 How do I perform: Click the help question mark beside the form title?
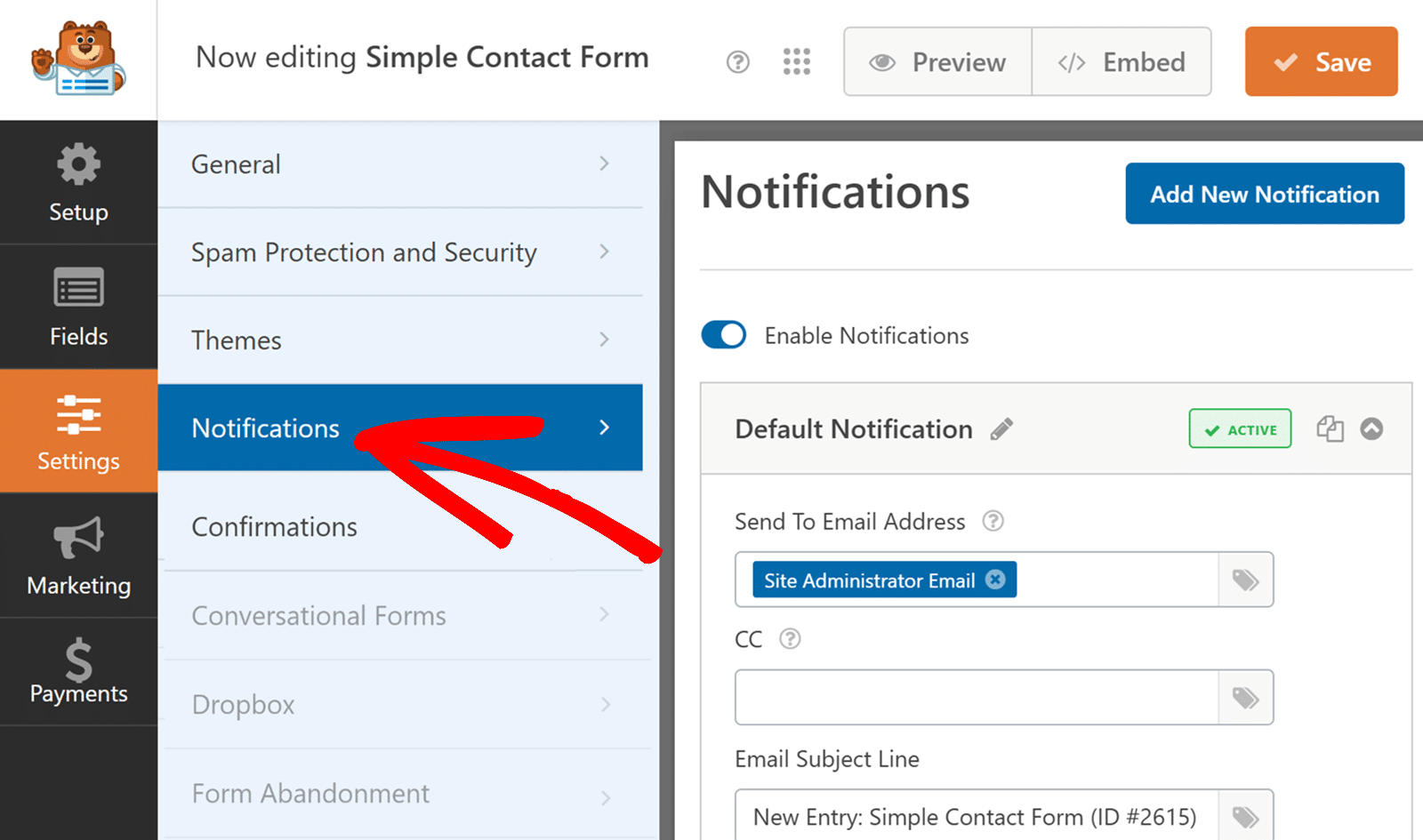click(x=737, y=61)
